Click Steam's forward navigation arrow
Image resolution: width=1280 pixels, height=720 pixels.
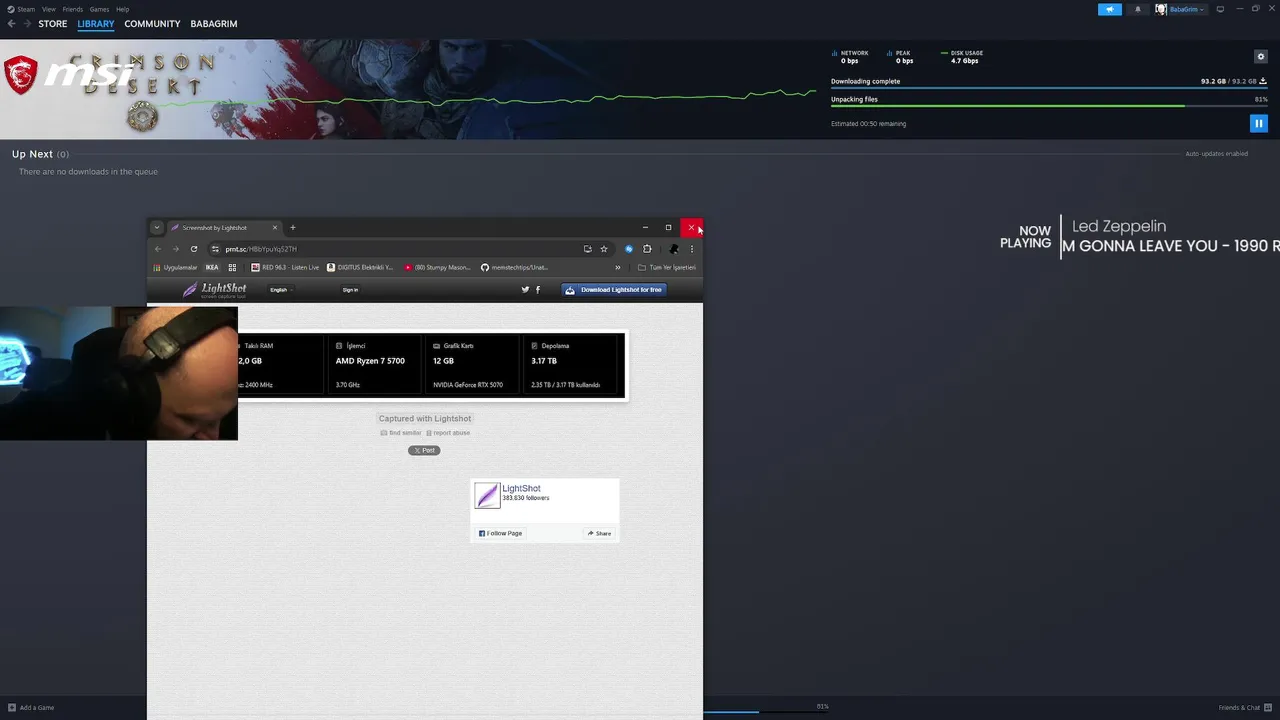27,24
